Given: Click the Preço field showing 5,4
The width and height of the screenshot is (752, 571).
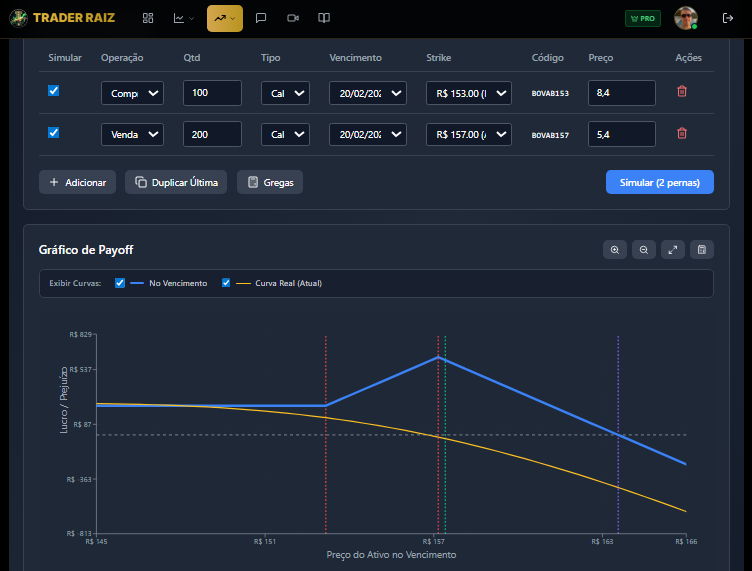Looking at the screenshot, I should coord(621,134).
